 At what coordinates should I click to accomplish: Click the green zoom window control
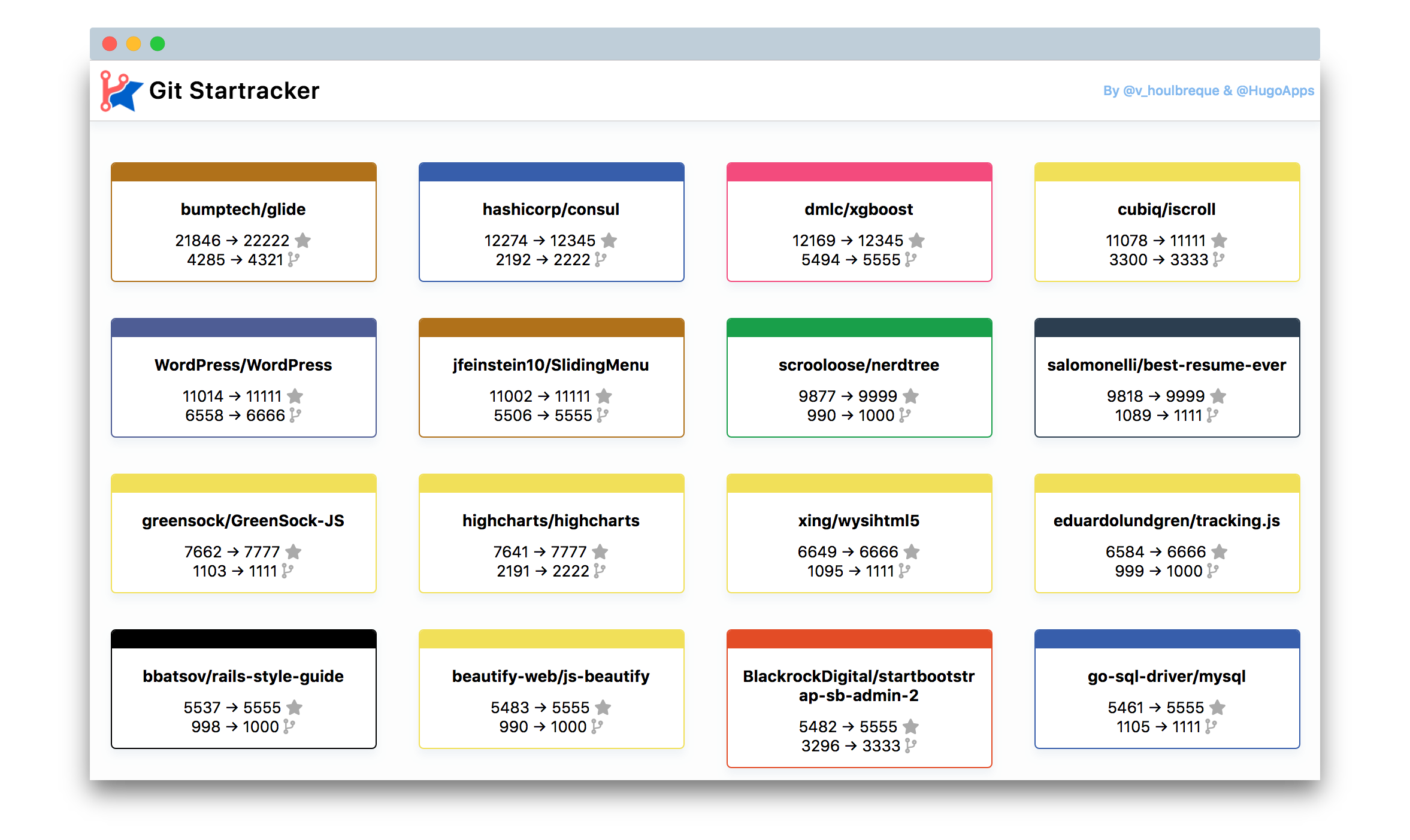[158, 44]
